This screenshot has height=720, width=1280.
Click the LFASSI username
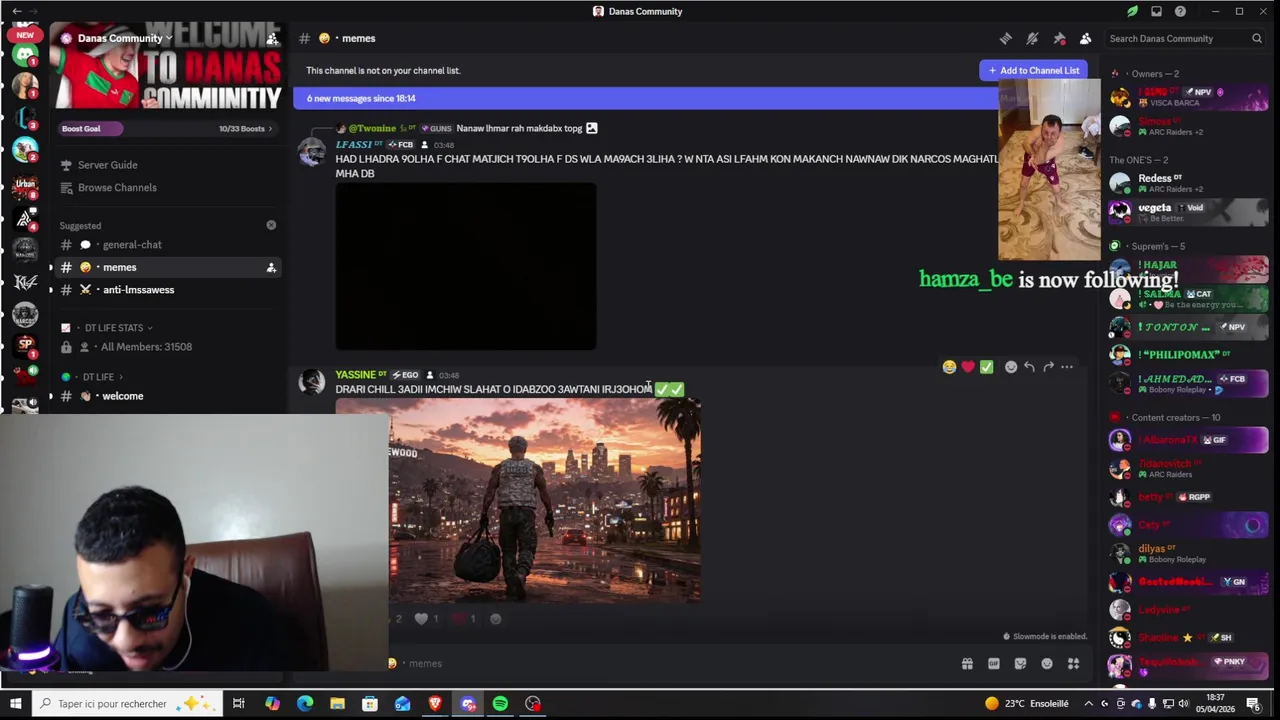(354, 144)
